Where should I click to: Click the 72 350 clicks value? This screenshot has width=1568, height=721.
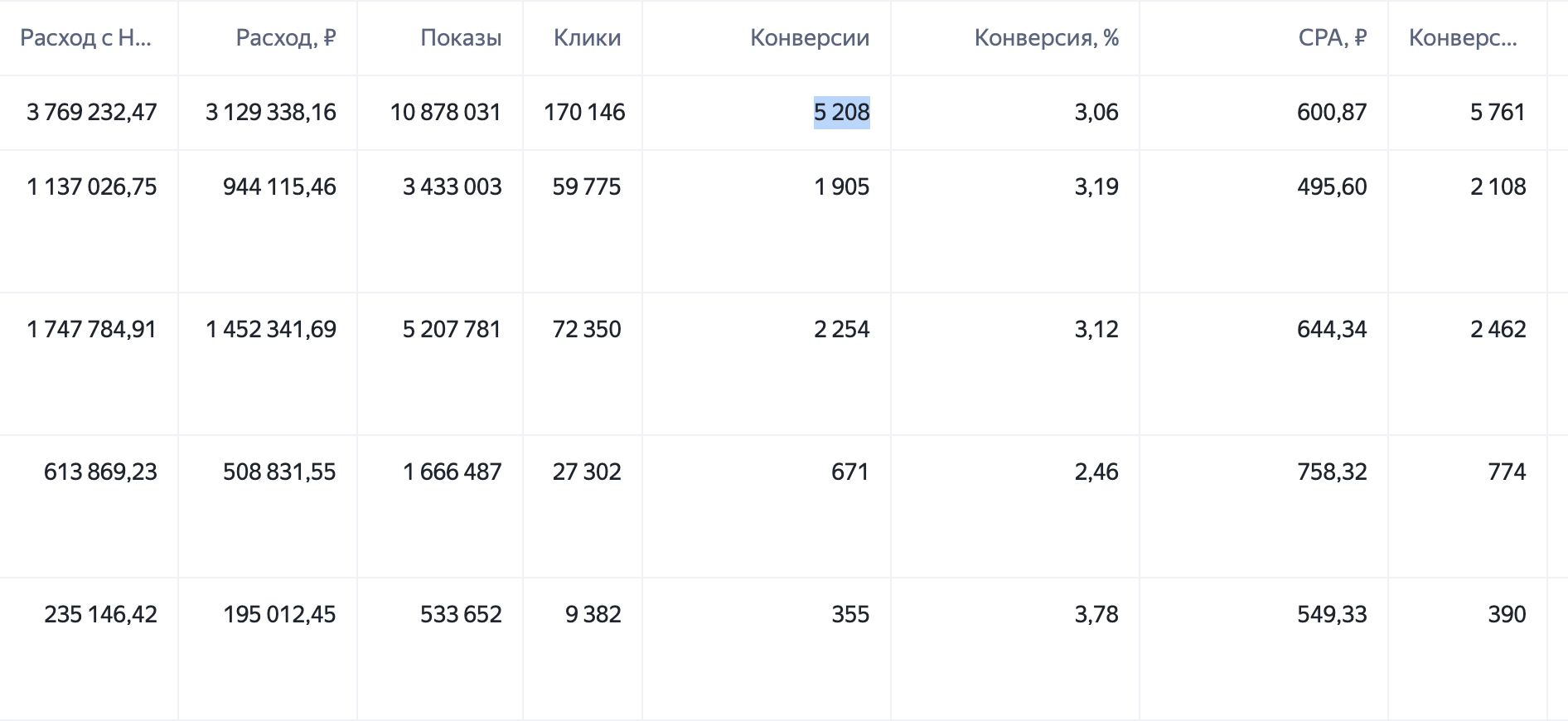tap(587, 330)
